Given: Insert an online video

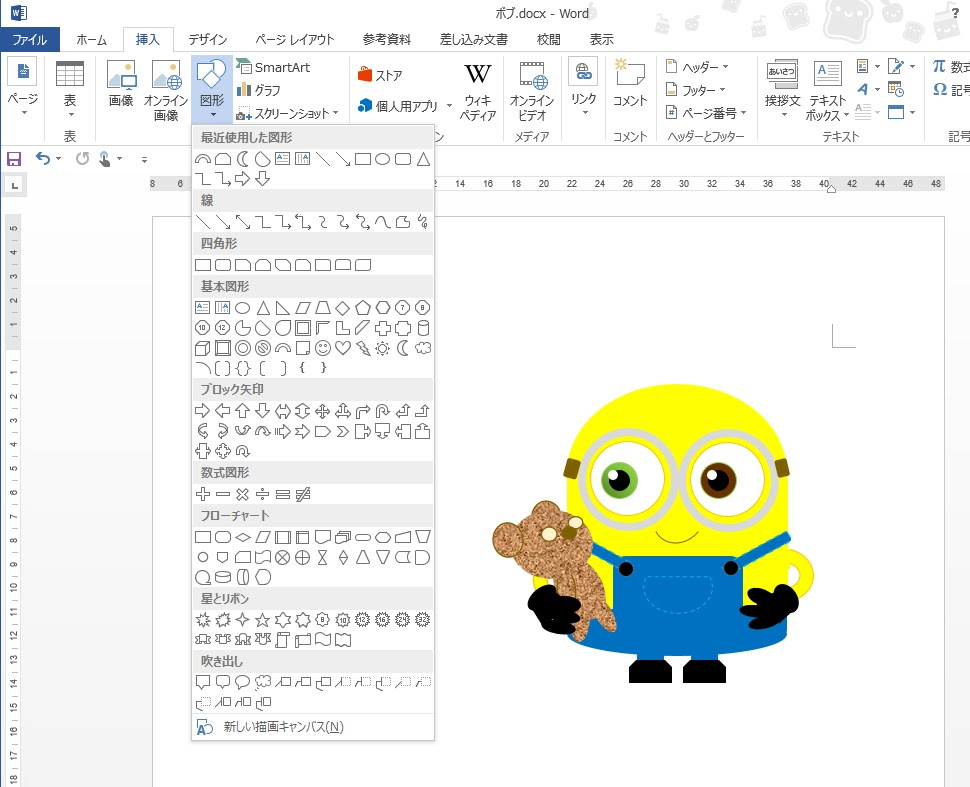Looking at the screenshot, I should 531,89.
